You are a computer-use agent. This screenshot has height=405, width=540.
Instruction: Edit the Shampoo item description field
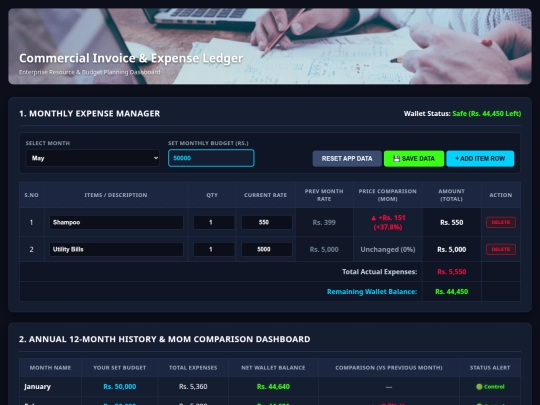pos(116,222)
